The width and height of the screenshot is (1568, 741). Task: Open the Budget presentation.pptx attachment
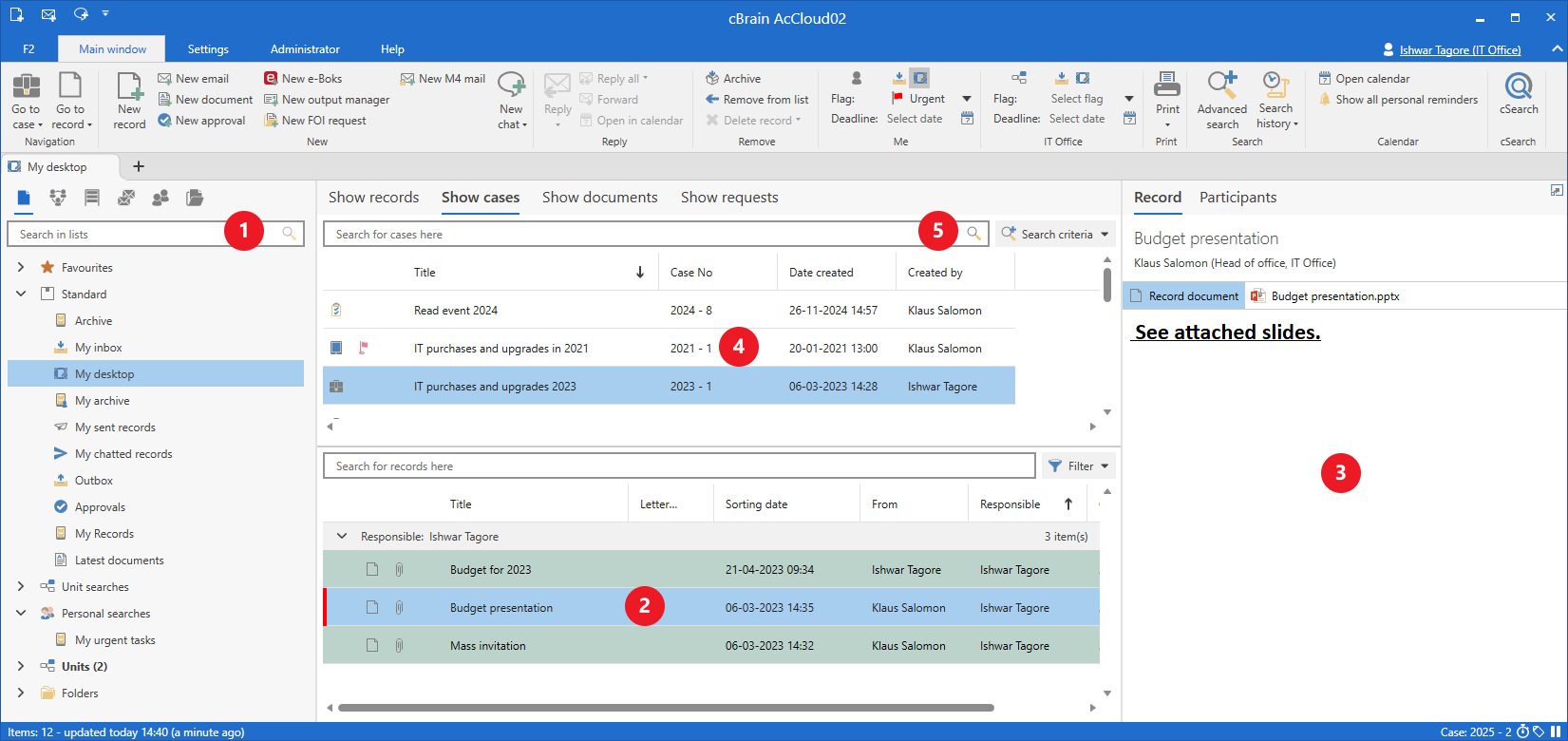(1334, 296)
